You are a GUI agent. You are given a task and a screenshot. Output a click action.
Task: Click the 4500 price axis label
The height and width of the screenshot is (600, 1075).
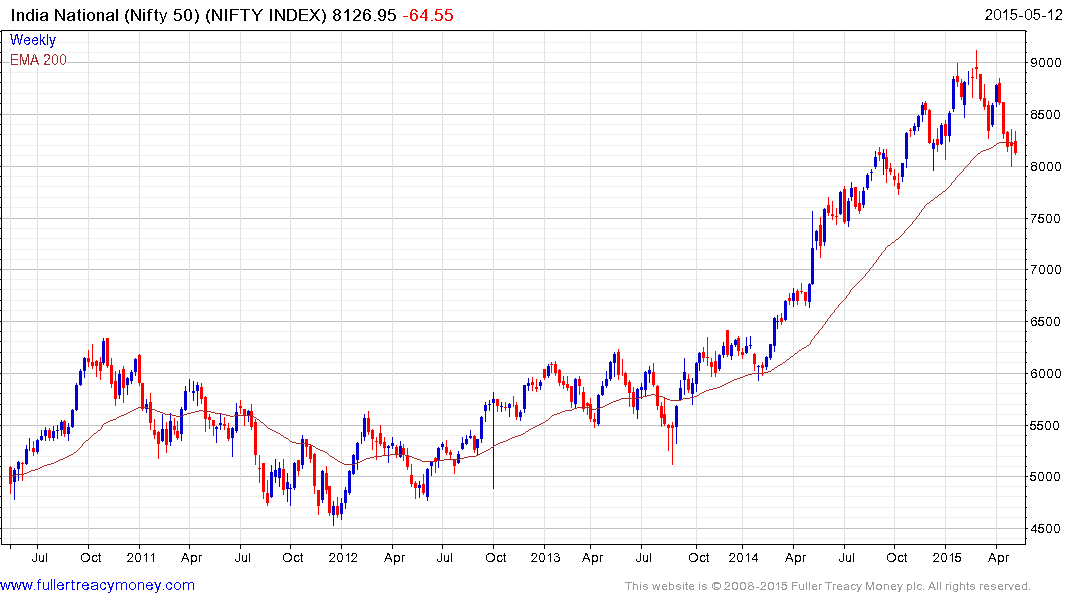point(1046,529)
